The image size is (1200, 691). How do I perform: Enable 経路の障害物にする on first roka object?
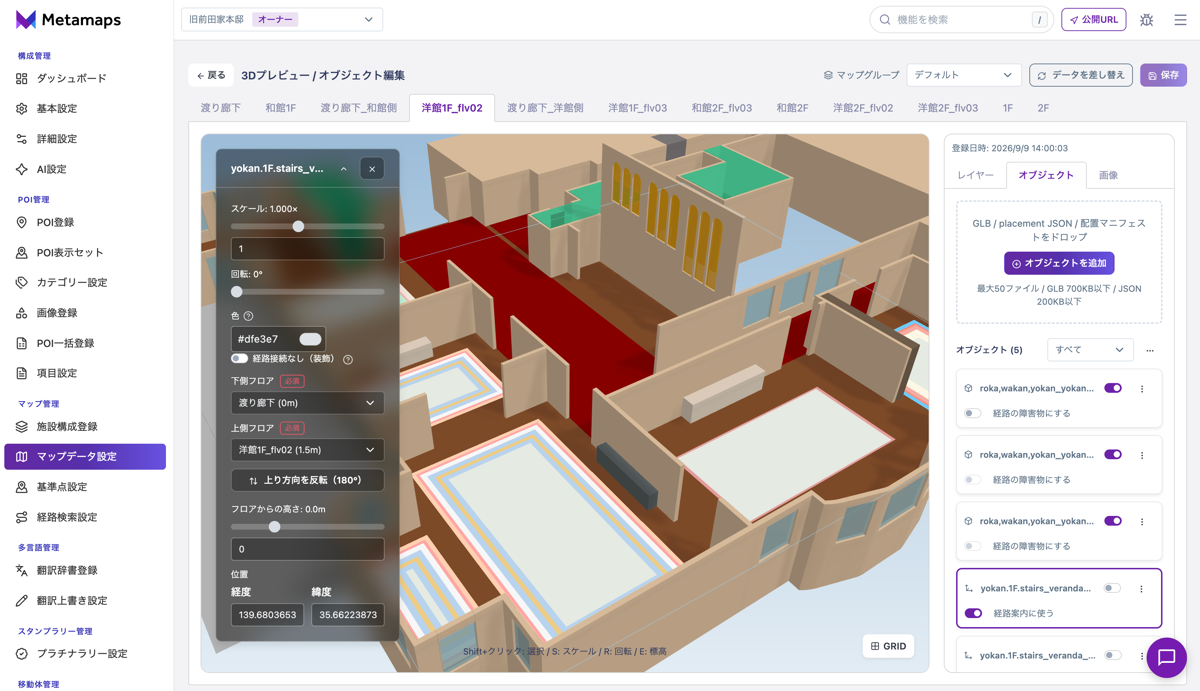pos(972,413)
